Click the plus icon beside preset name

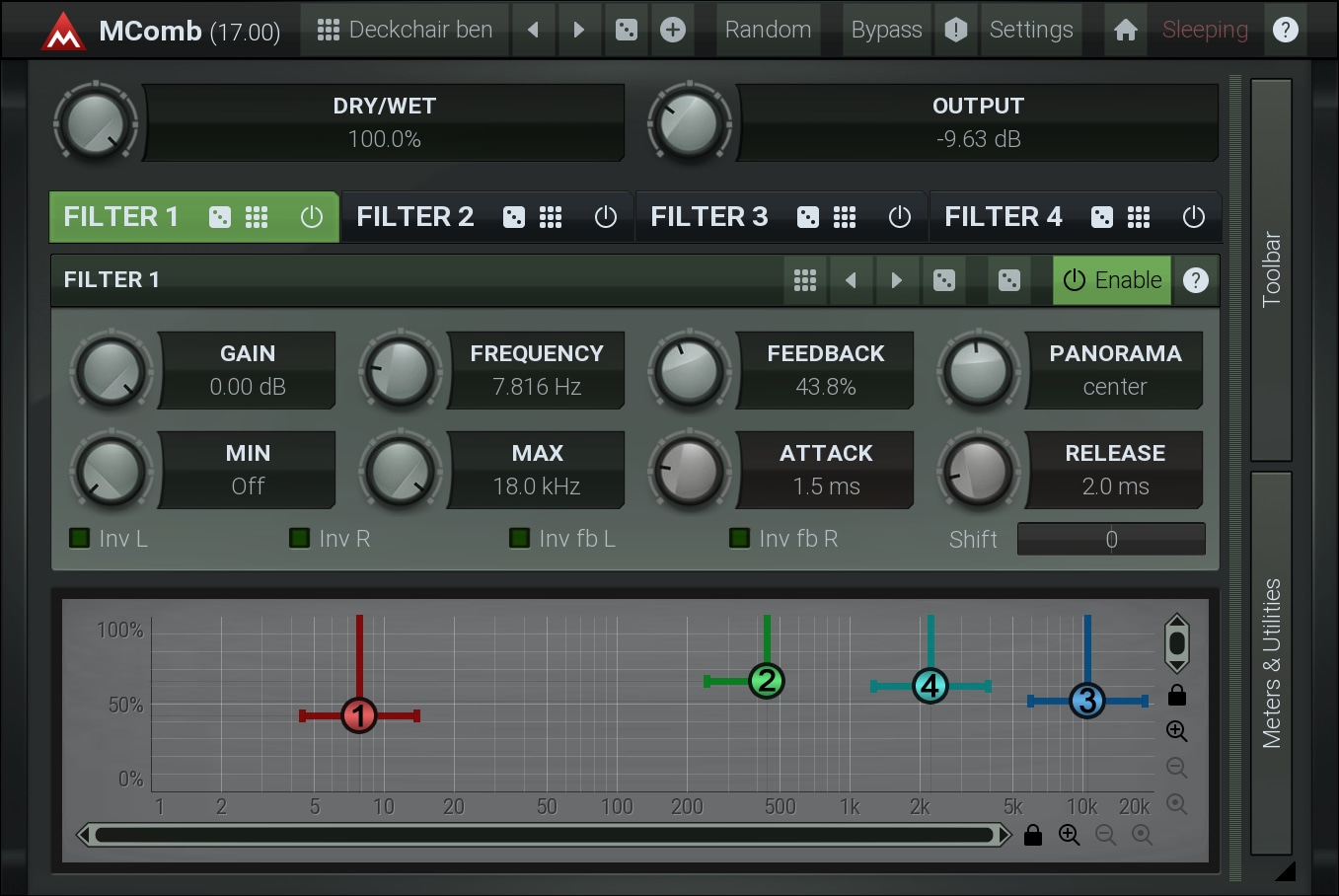pos(673,30)
